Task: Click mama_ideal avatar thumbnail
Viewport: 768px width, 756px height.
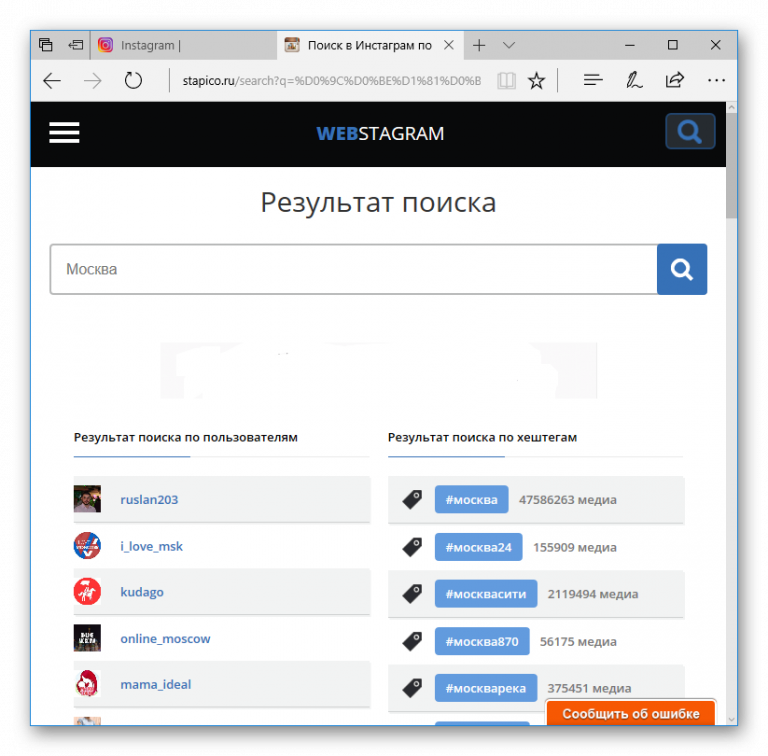Action: tap(87, 684)
